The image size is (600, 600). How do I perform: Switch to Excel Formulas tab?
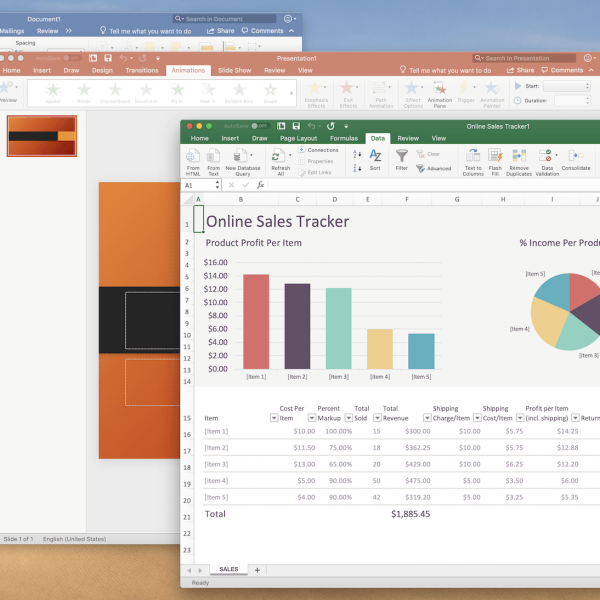[x=344, y=138]
